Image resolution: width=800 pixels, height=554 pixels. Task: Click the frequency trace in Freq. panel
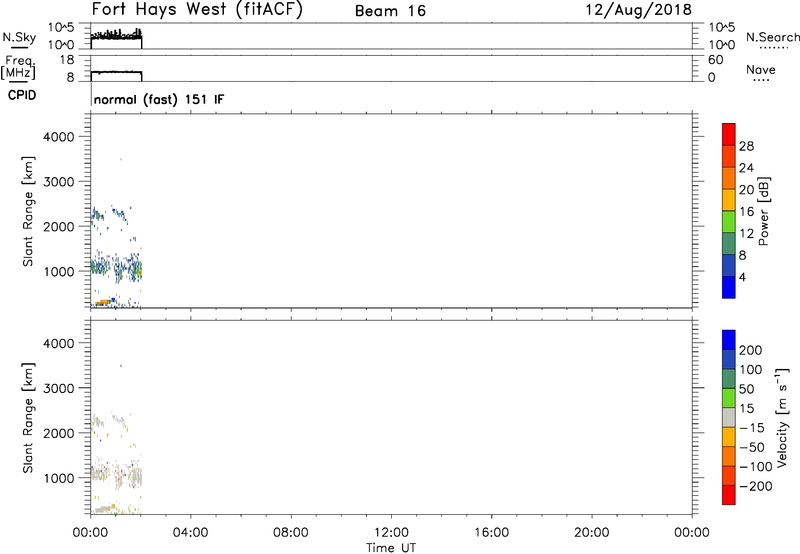[116, 72]
